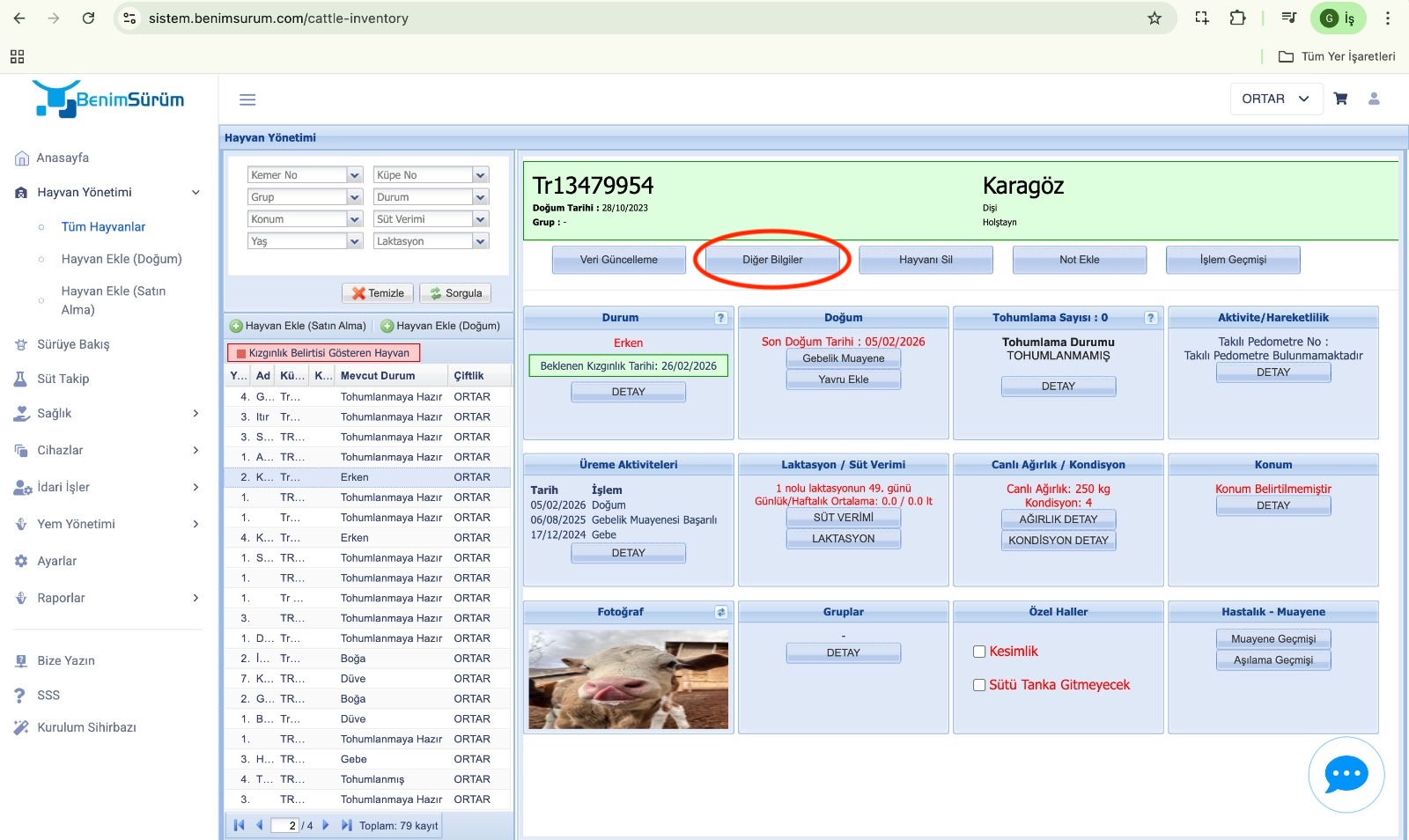Image resolution: width=1409 pixels, height=840 pixels.
Task: Click the Fotoğraf panel refresh icon
Action: click(720, 612)
